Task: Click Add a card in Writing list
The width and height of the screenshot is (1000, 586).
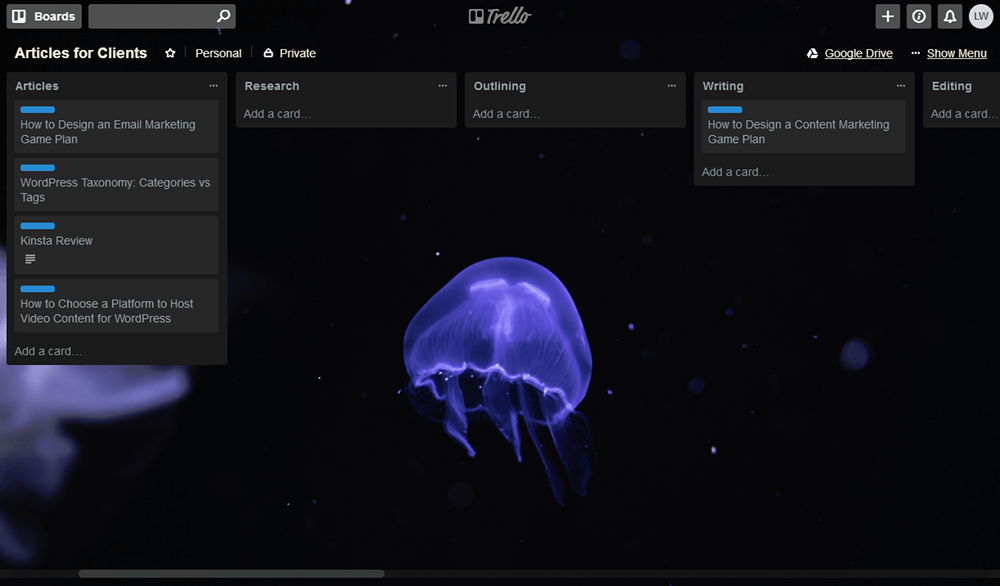Action: coord(735,172)
